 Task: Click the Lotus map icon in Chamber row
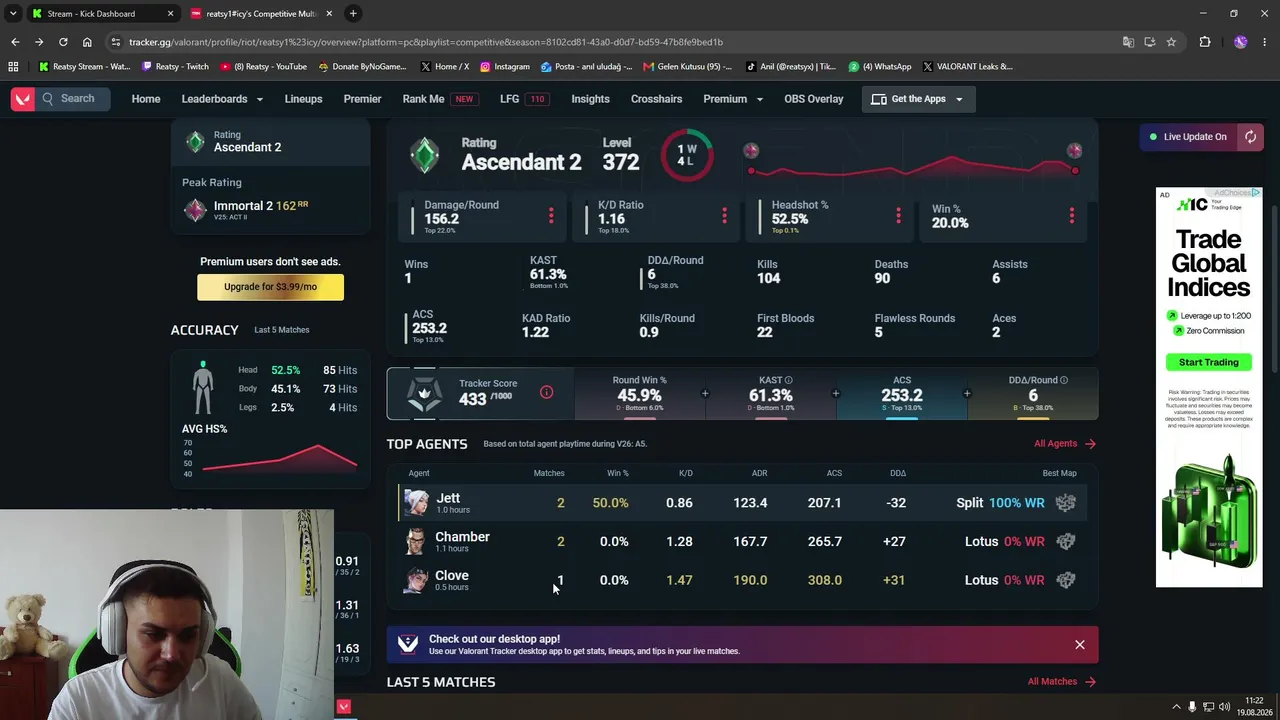pyautogui.click(x=1065, y=541)
